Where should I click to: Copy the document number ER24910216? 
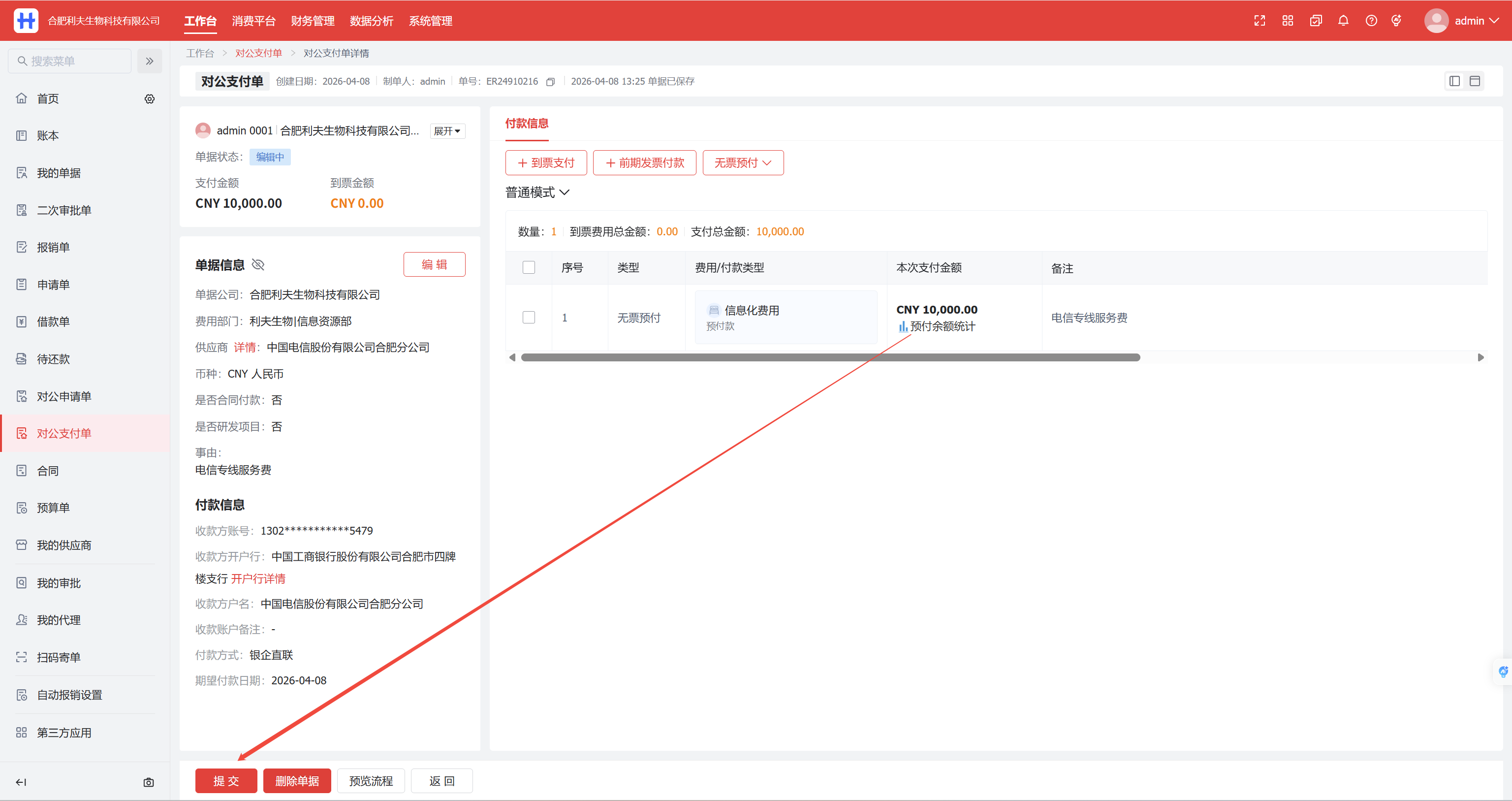pos(551,82)
